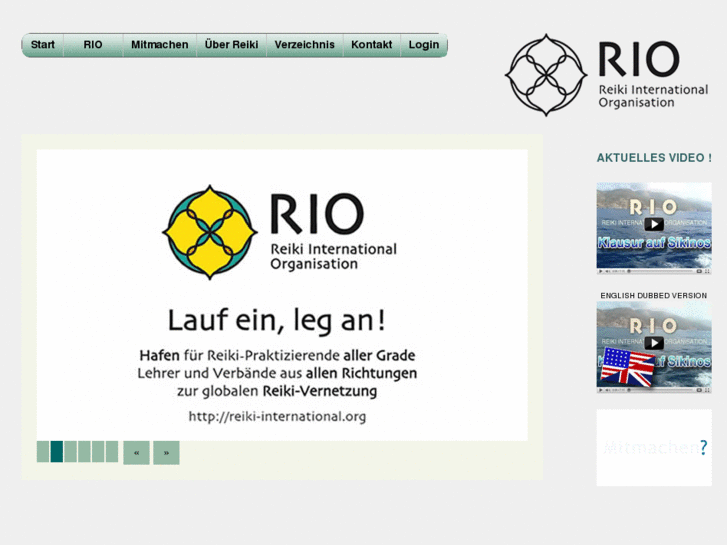This screenshot has height=545, width=727.
Task: Click the 'Lauf ein, leg an!' headline
Action: [x=276, y=321]
